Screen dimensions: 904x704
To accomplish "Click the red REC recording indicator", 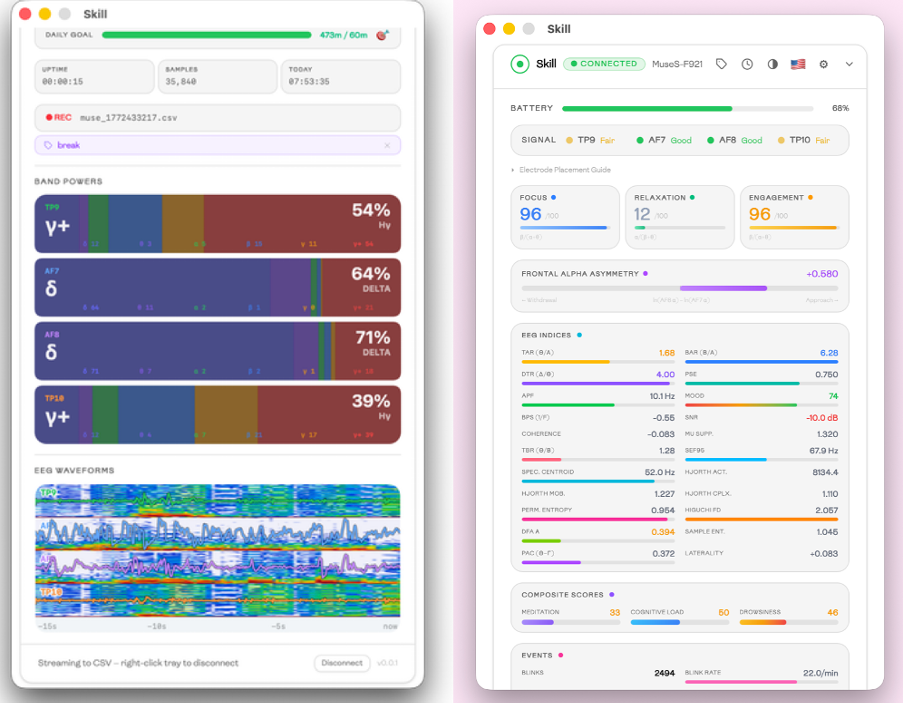I will pos(58,117).
